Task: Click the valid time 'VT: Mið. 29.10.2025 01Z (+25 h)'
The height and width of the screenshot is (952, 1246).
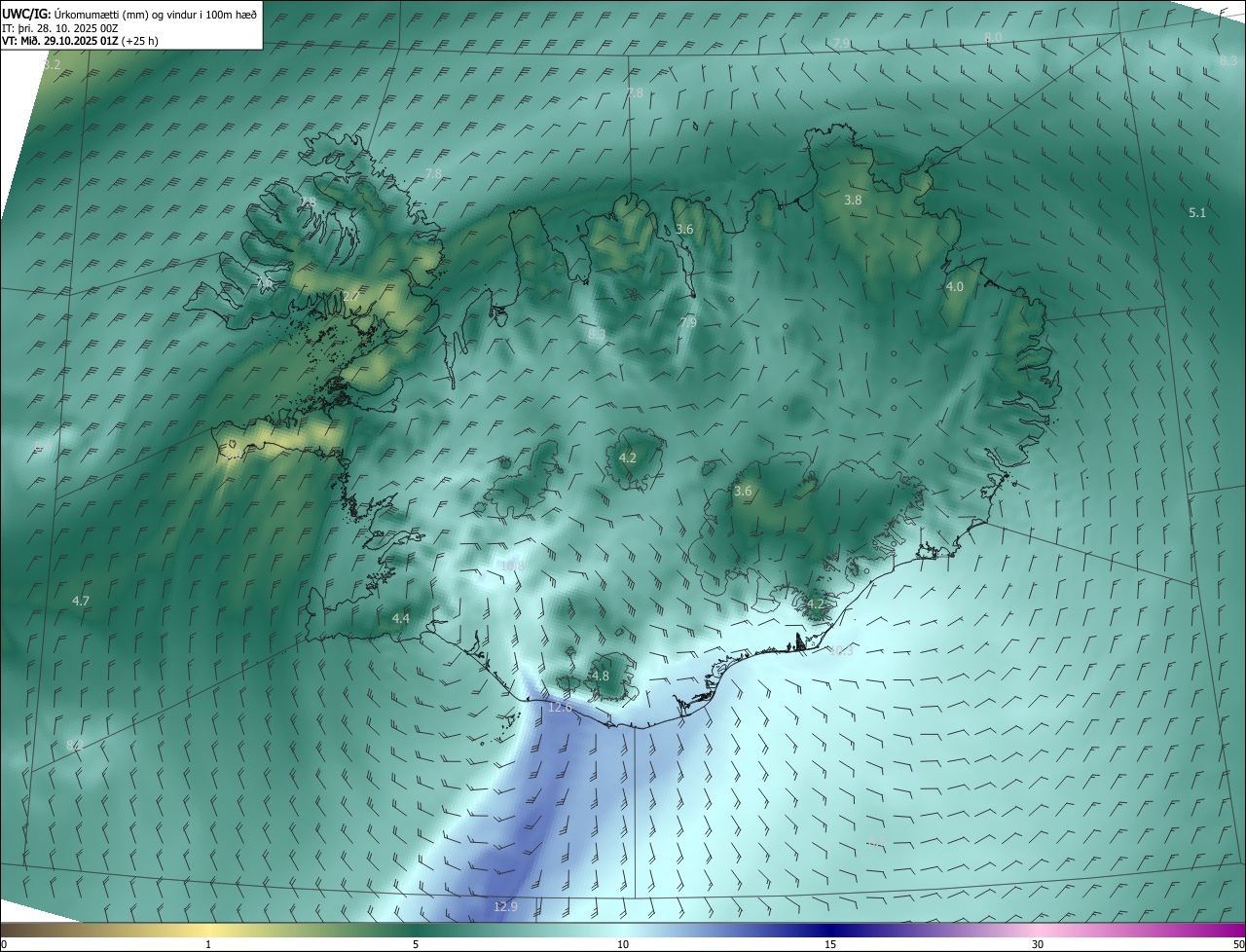Action: pyautogui.click(x=80, y=41)
